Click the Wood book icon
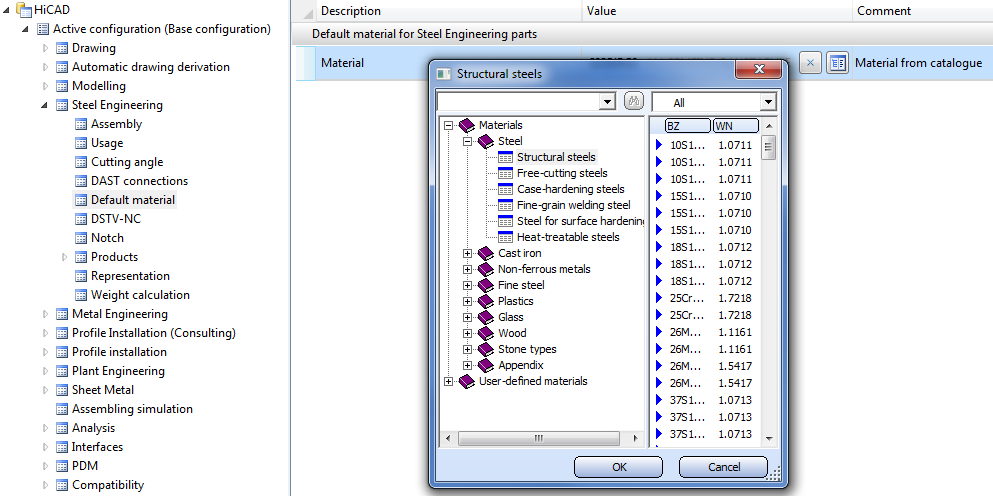The width and height of the screenshot is (993, 496). click(486, 333)
